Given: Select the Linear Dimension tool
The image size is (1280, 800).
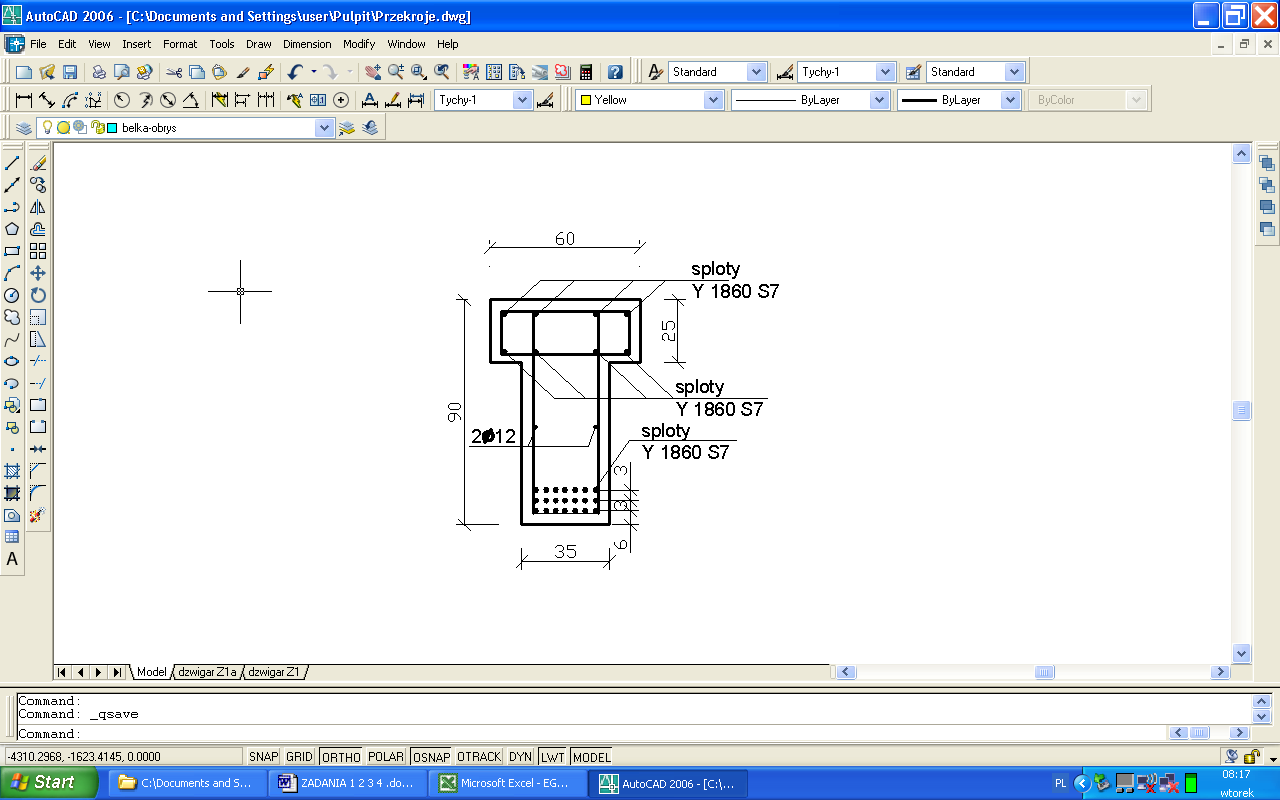Looking at the screenshot, I should 23,100.
